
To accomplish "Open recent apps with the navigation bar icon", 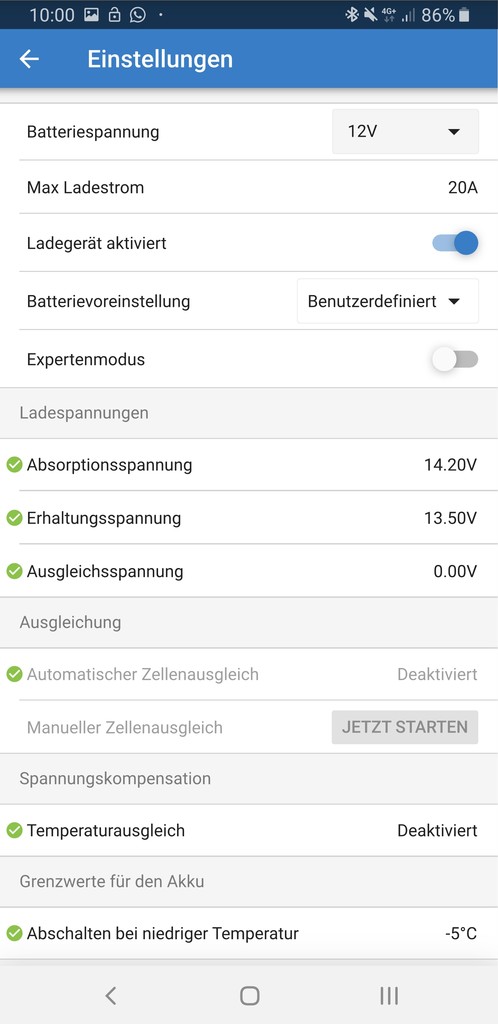I will click(x=389, y=995).
